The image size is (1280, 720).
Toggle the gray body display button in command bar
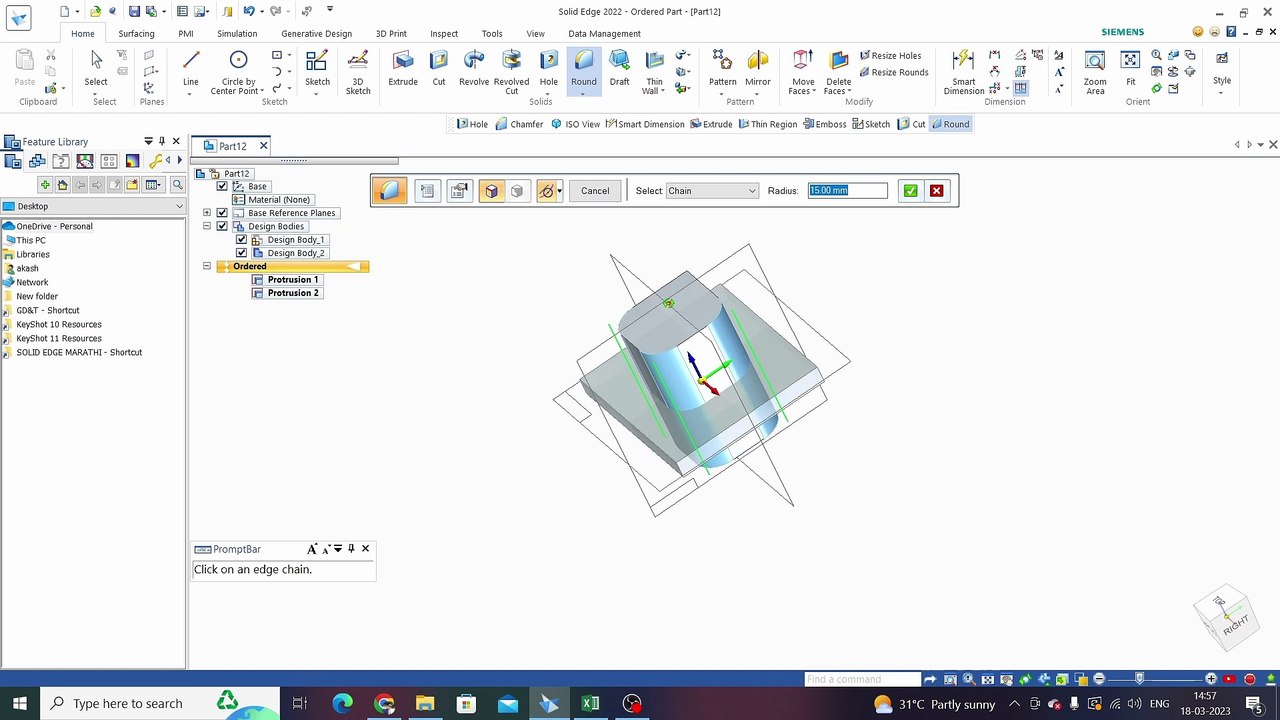[x=517, y=191]
